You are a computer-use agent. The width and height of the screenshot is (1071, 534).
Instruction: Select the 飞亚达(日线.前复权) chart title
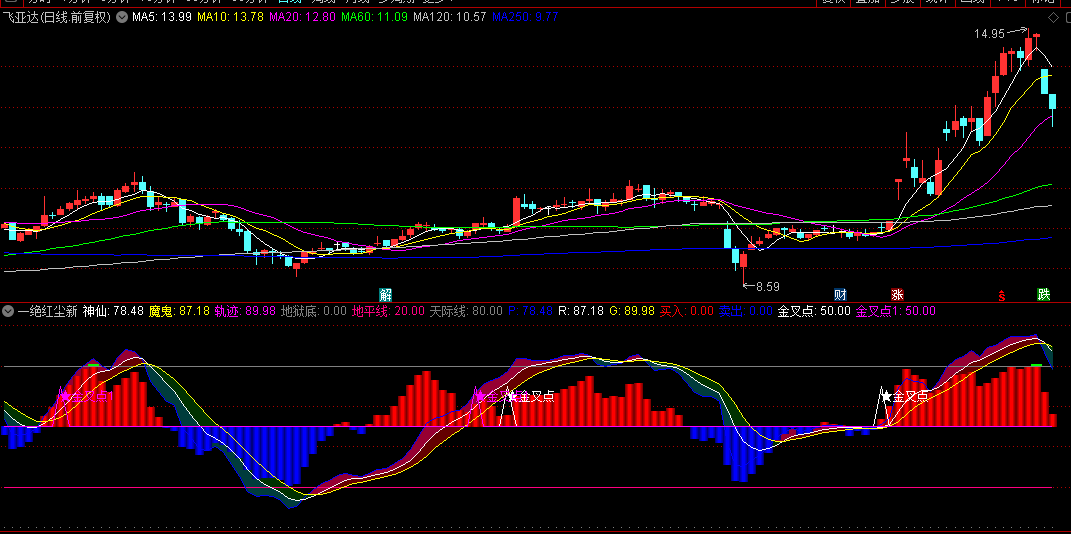coord(57,18)
